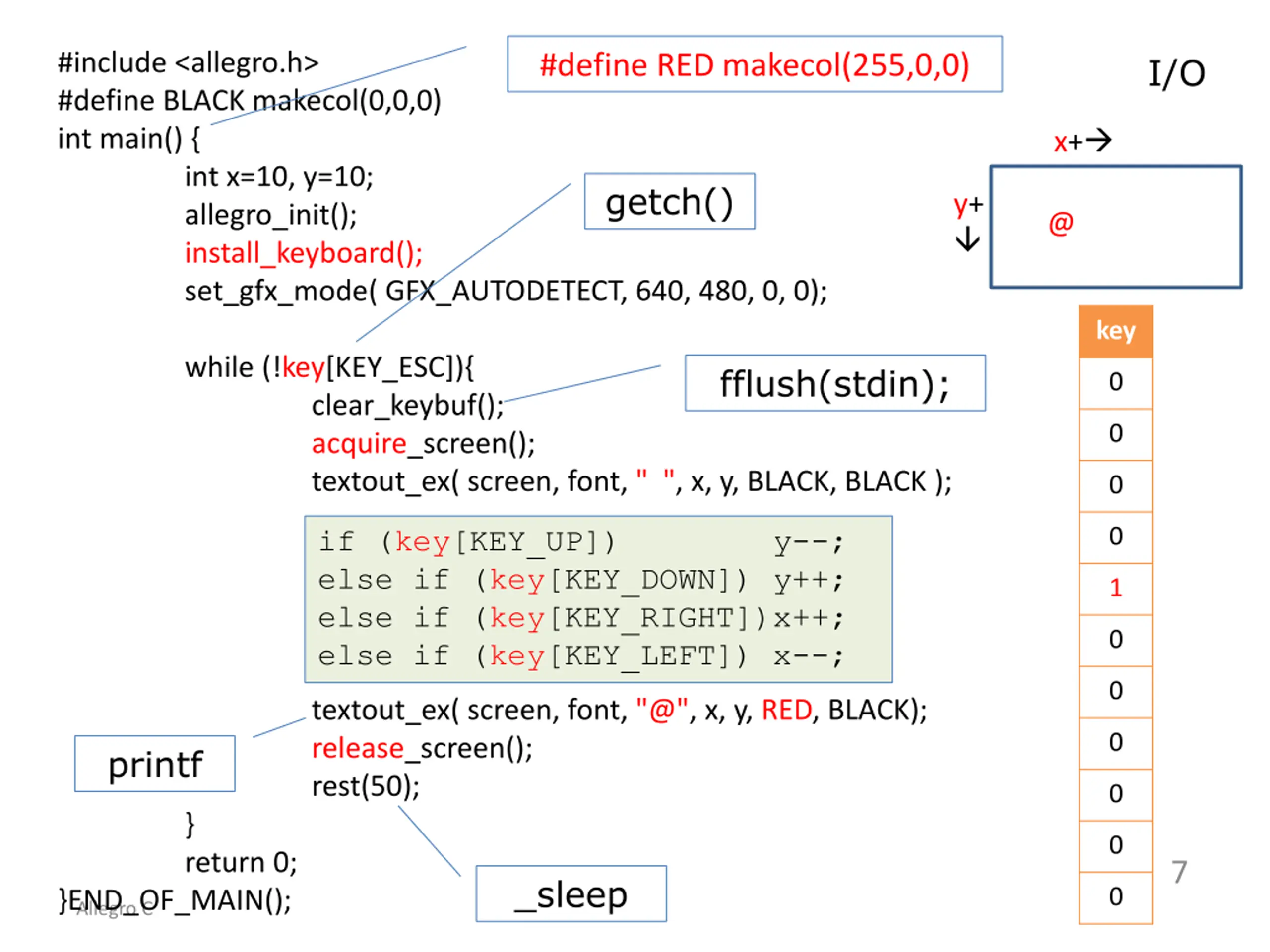Click the last 0 cell in key table
Image resolution: width=1270 pixels, height=952 pixels.
tap(1116, 897)
